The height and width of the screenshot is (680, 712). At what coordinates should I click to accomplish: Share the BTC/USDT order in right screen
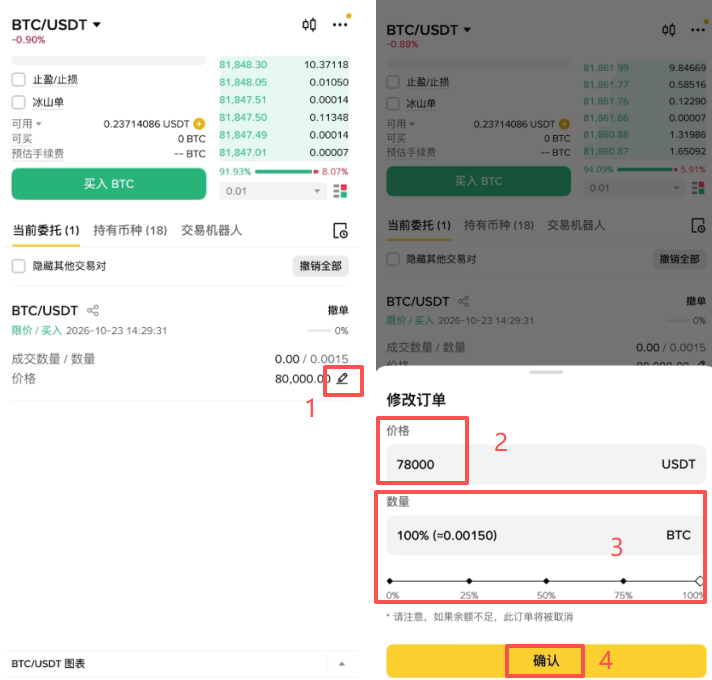464,301
